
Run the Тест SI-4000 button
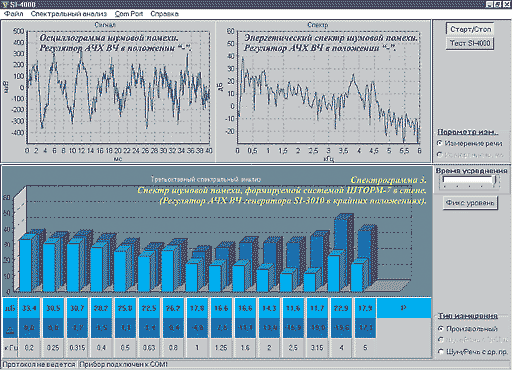tap(470, 43)
